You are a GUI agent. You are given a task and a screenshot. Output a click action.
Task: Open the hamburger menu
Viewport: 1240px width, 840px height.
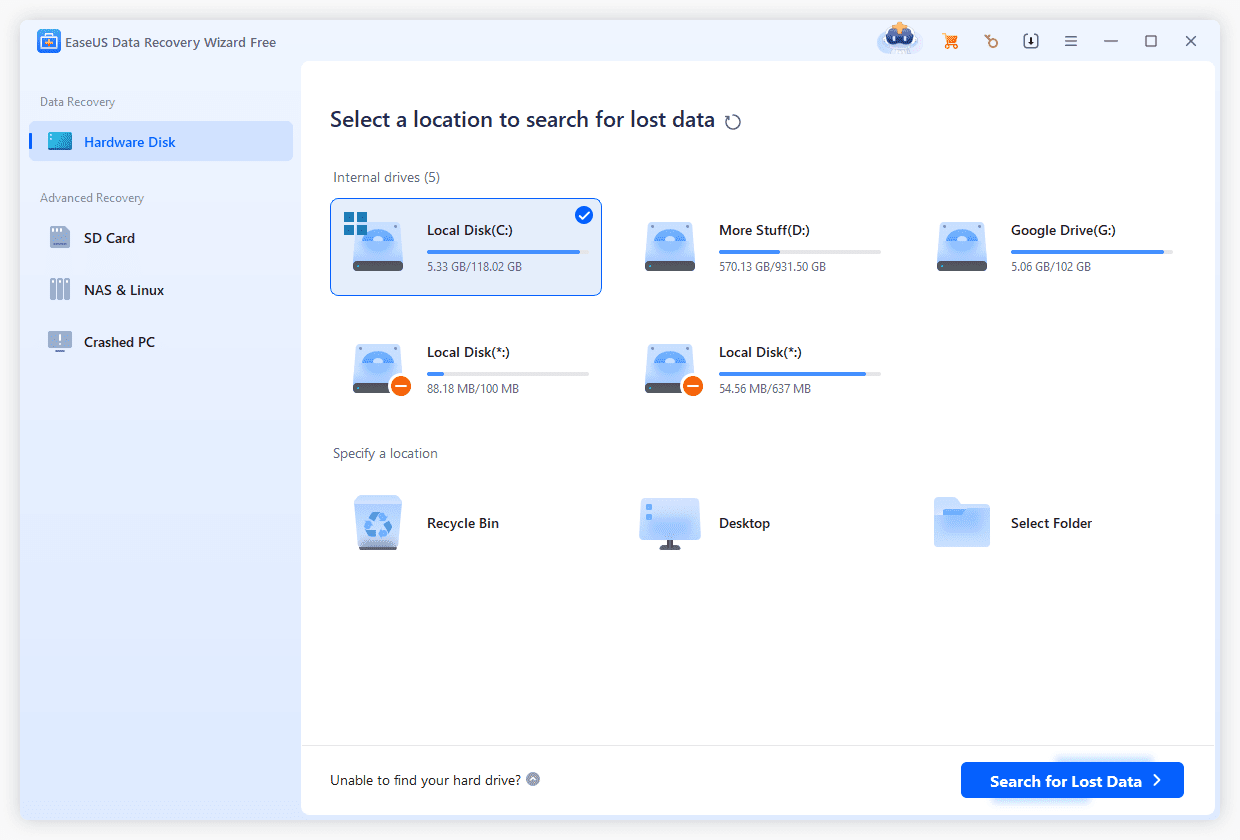tap(1071, 41)
